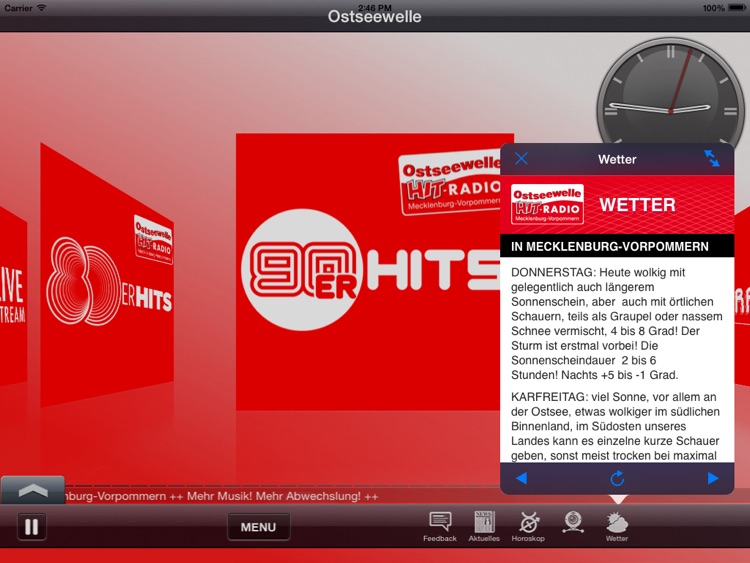Select the Live Stream channel cover
The width and height of the screenshot is (750, 563).
(13, 297)
